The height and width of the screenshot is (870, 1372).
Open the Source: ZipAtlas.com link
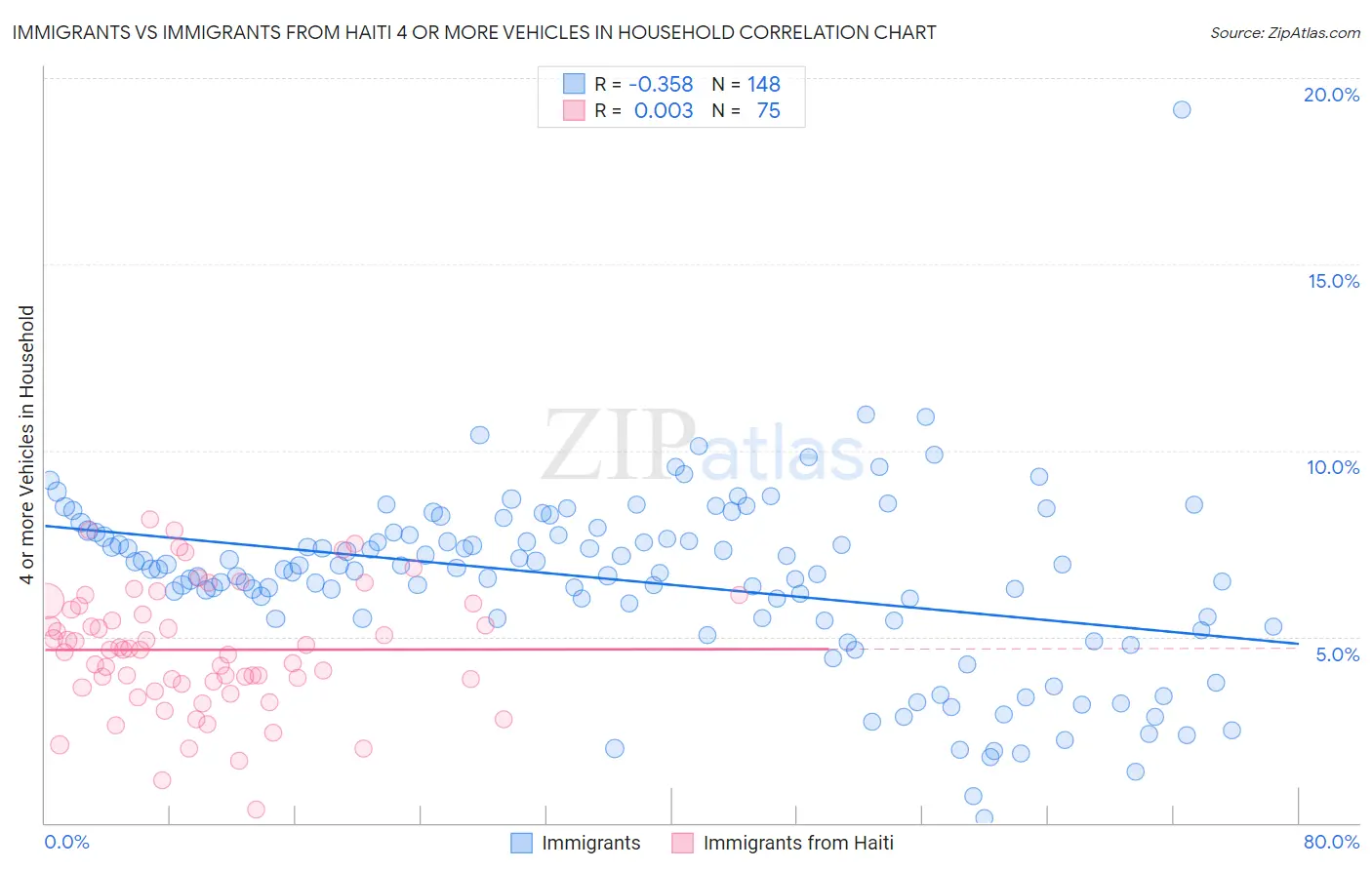coord(1285,32)
